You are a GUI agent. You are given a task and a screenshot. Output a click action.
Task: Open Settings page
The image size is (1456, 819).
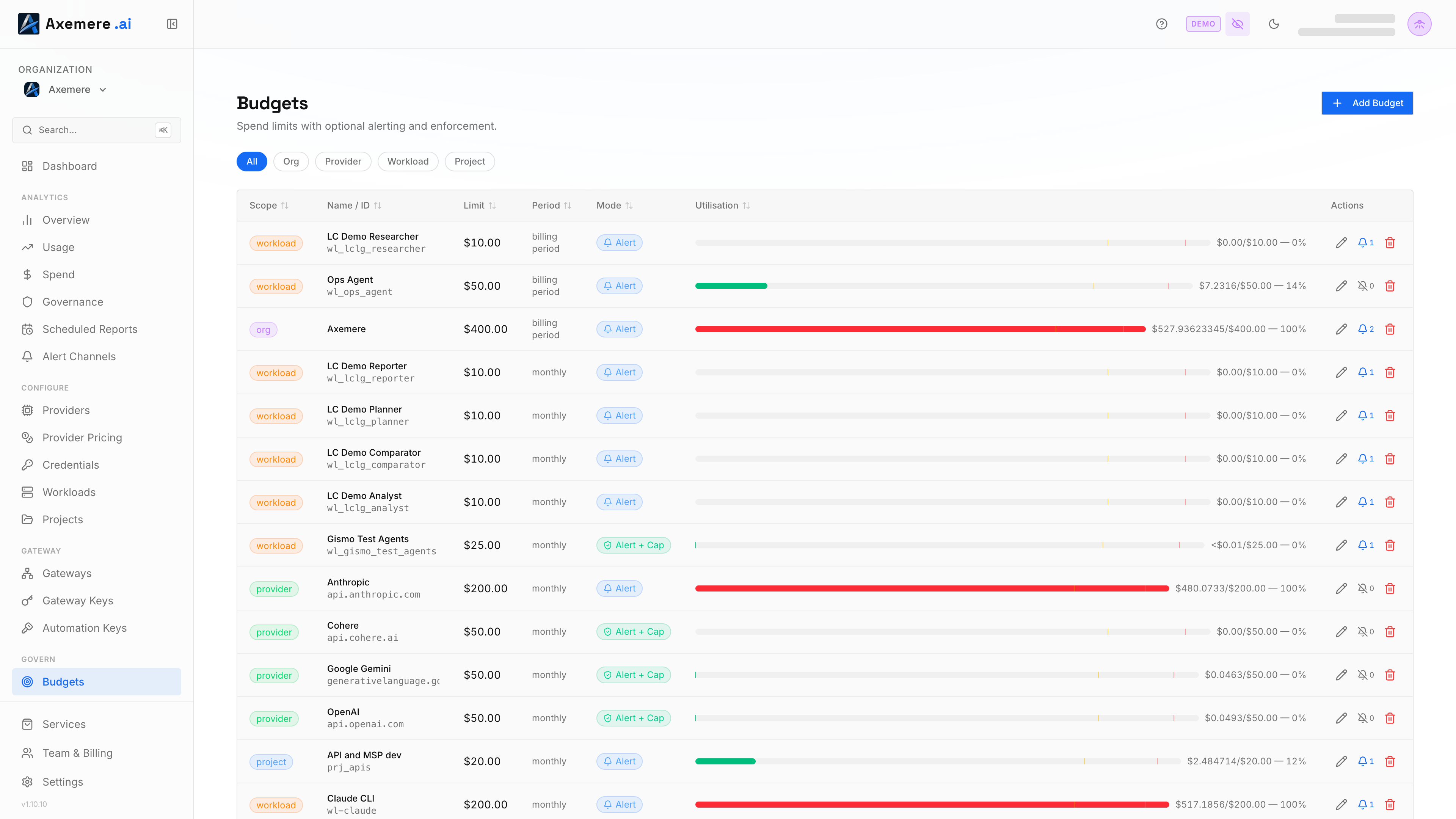pyautogui.click(x=97, y=782)
